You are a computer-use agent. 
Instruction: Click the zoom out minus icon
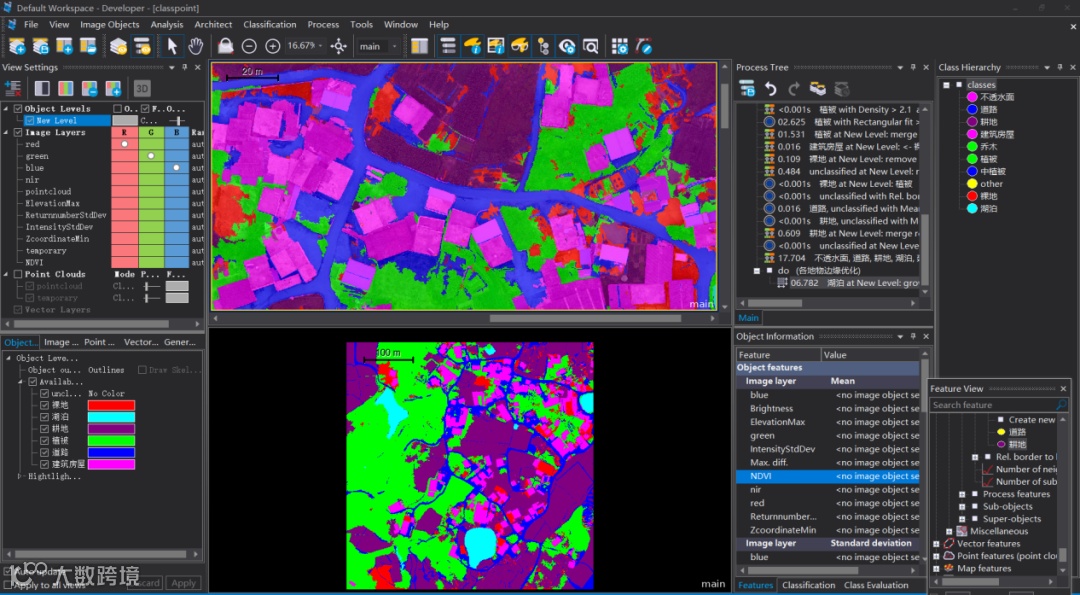[x=249, y=46]
